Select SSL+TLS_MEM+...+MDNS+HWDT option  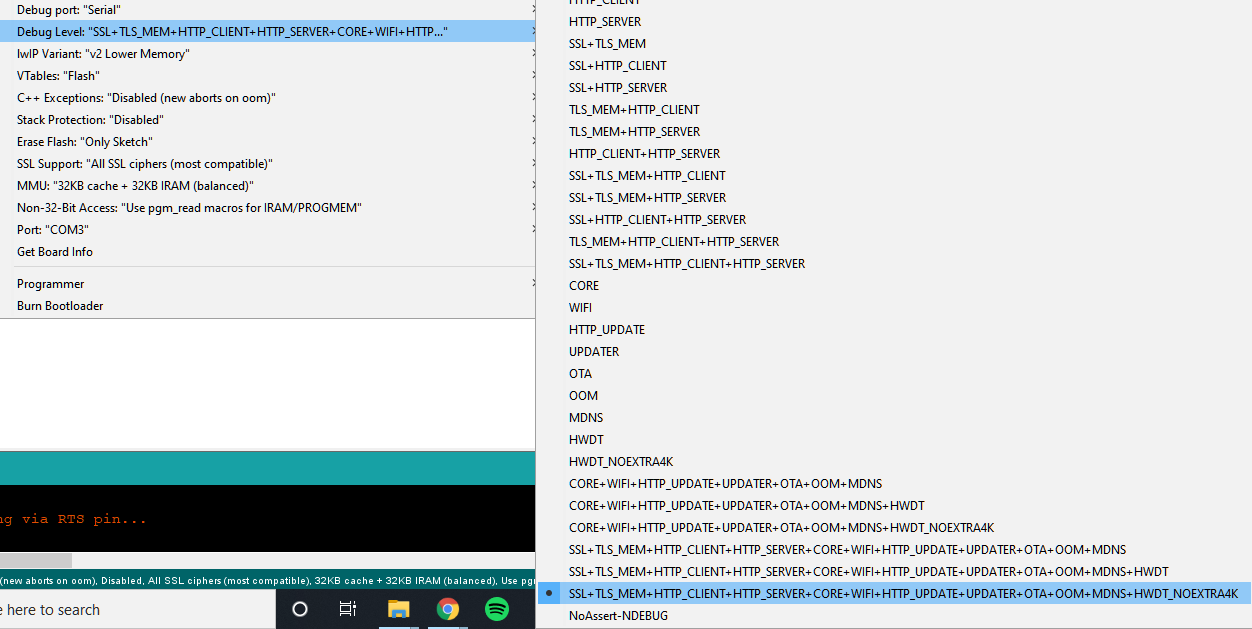[x=894, y=572]
